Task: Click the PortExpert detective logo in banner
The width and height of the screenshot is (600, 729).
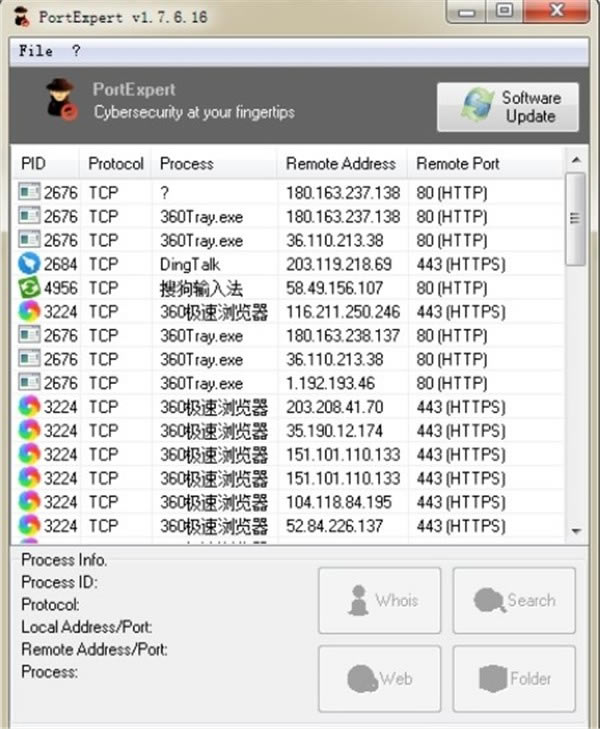Action: tap(61, 99)
